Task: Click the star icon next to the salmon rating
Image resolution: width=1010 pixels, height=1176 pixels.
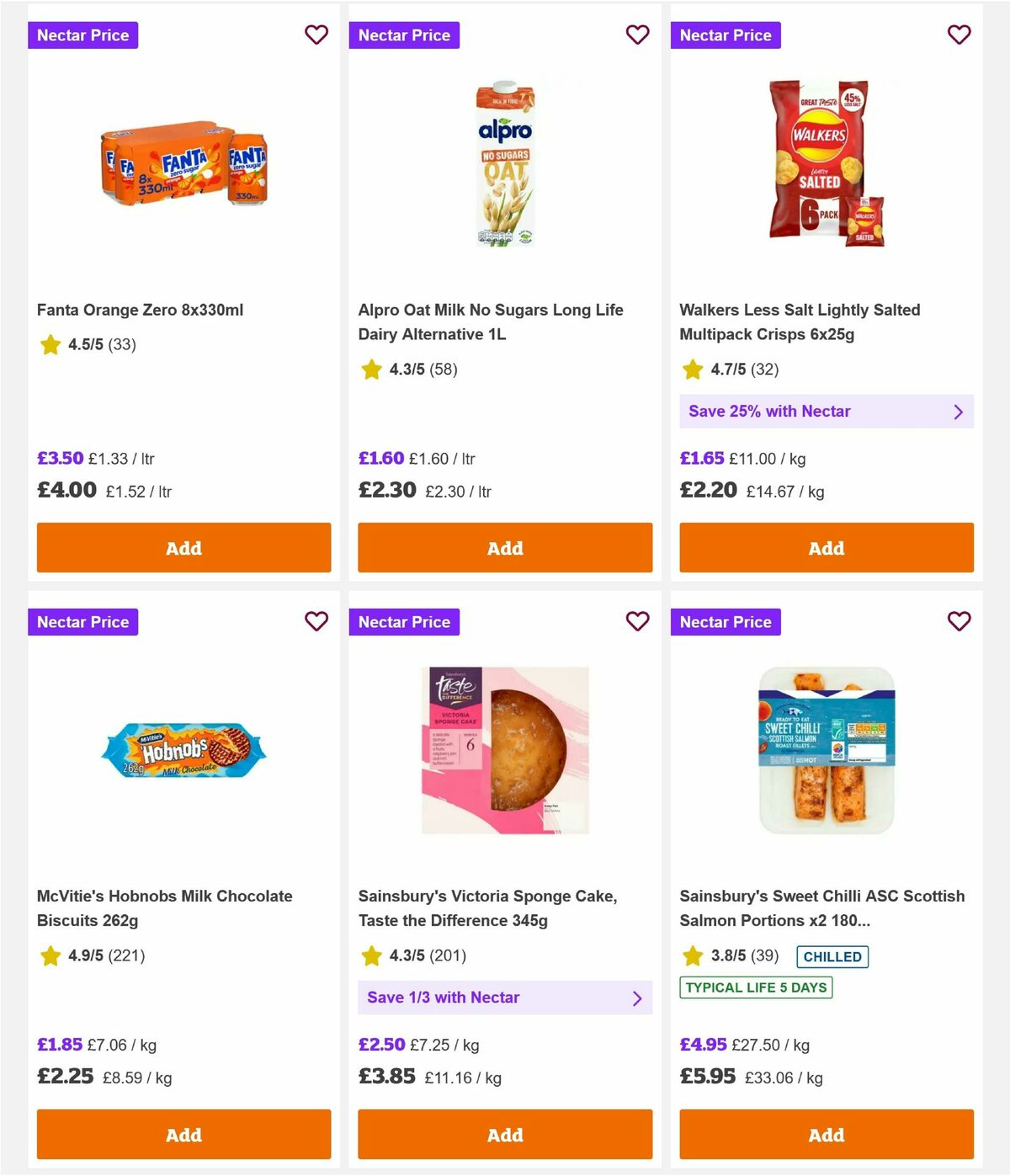Action: (693, 956)
